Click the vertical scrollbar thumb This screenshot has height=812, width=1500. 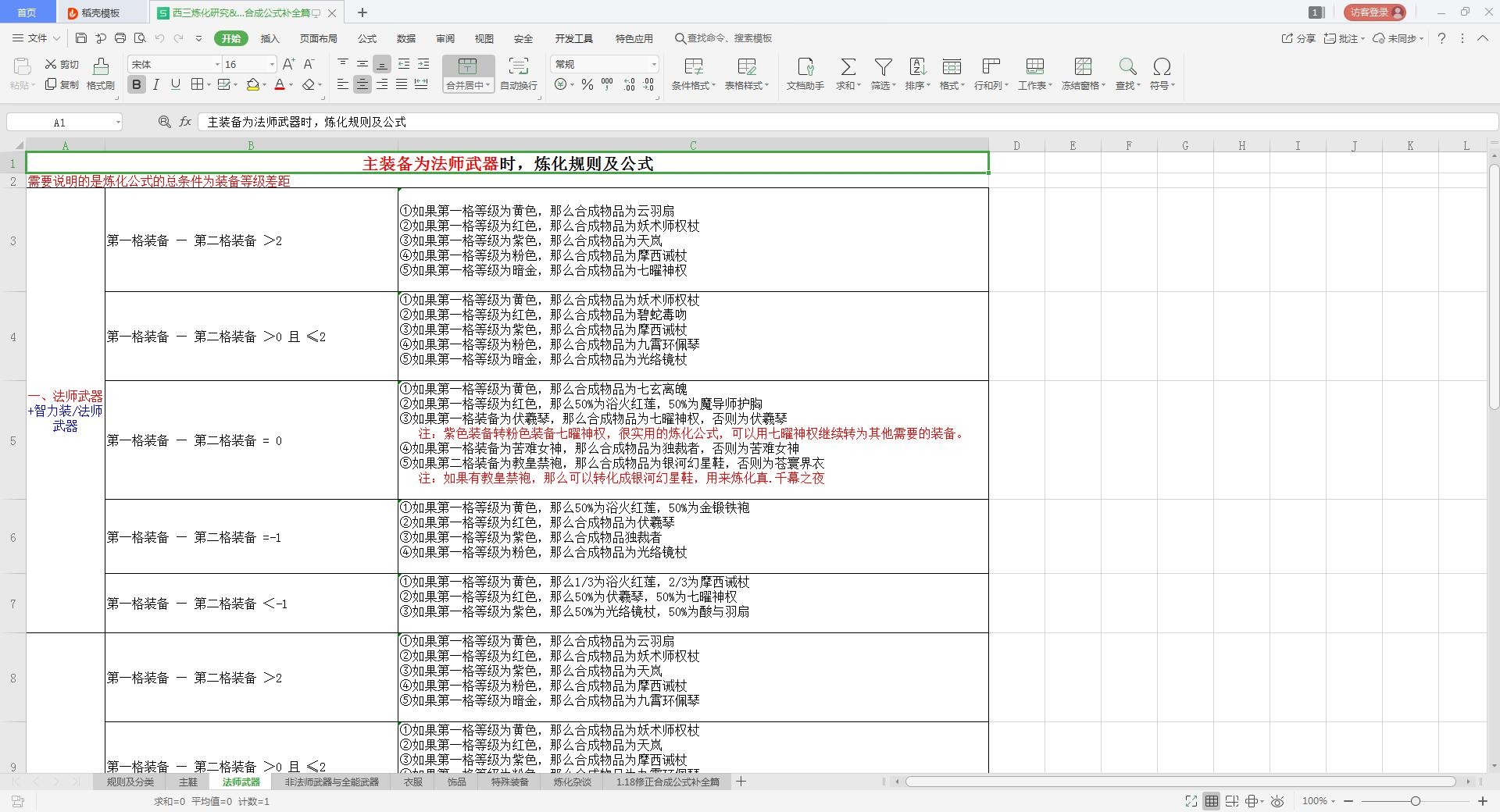pyautogui.click(x=1493, y=286)
